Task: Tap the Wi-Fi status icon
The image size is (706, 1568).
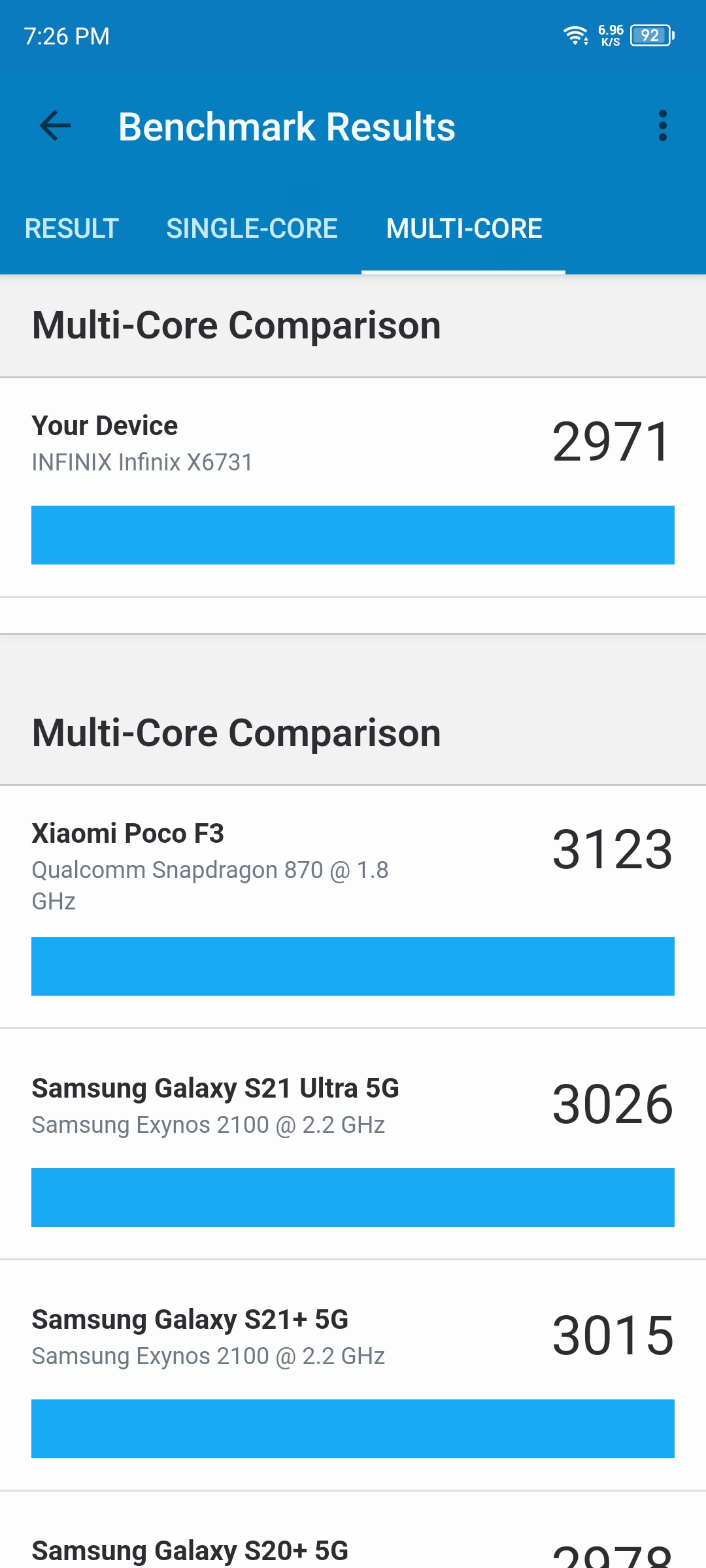Action: [x=576, y=35]
